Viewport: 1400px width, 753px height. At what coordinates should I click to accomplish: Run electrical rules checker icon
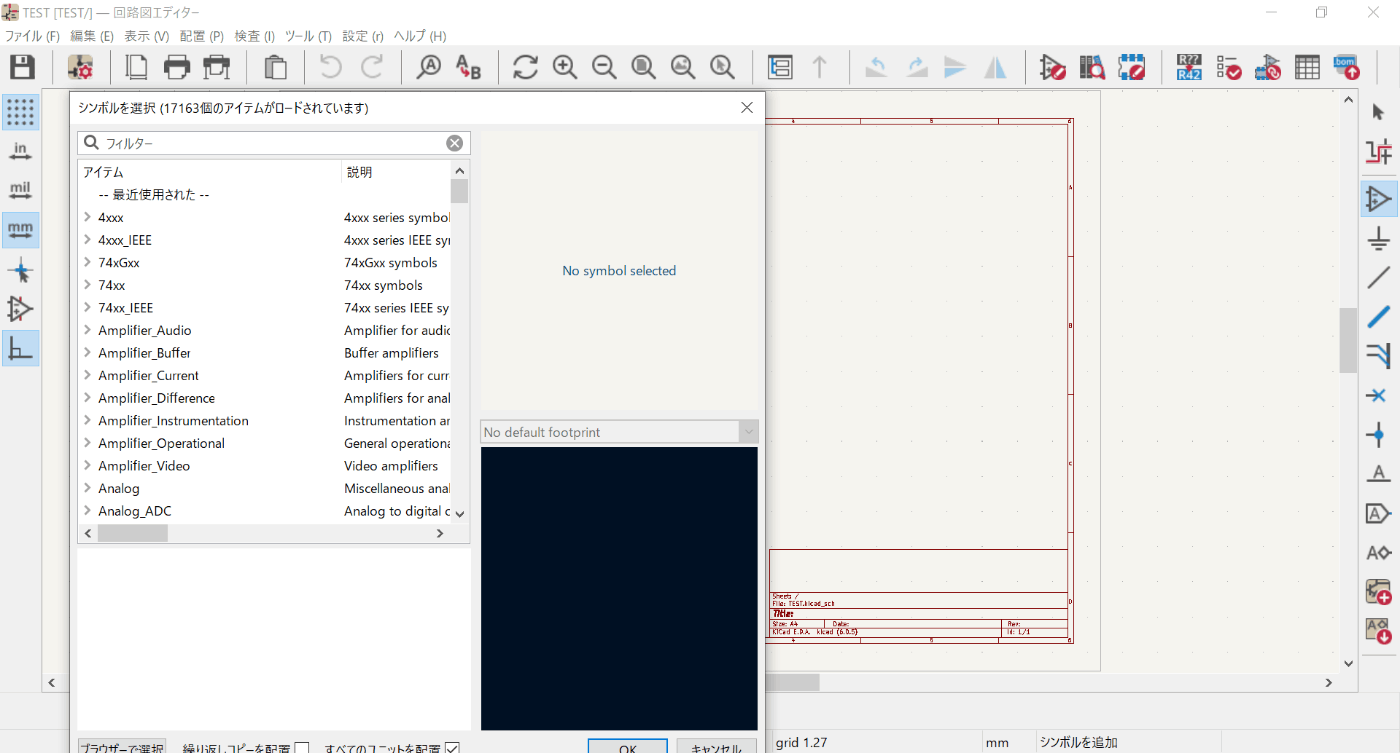pyautogui.click(x=1228, y=67)
